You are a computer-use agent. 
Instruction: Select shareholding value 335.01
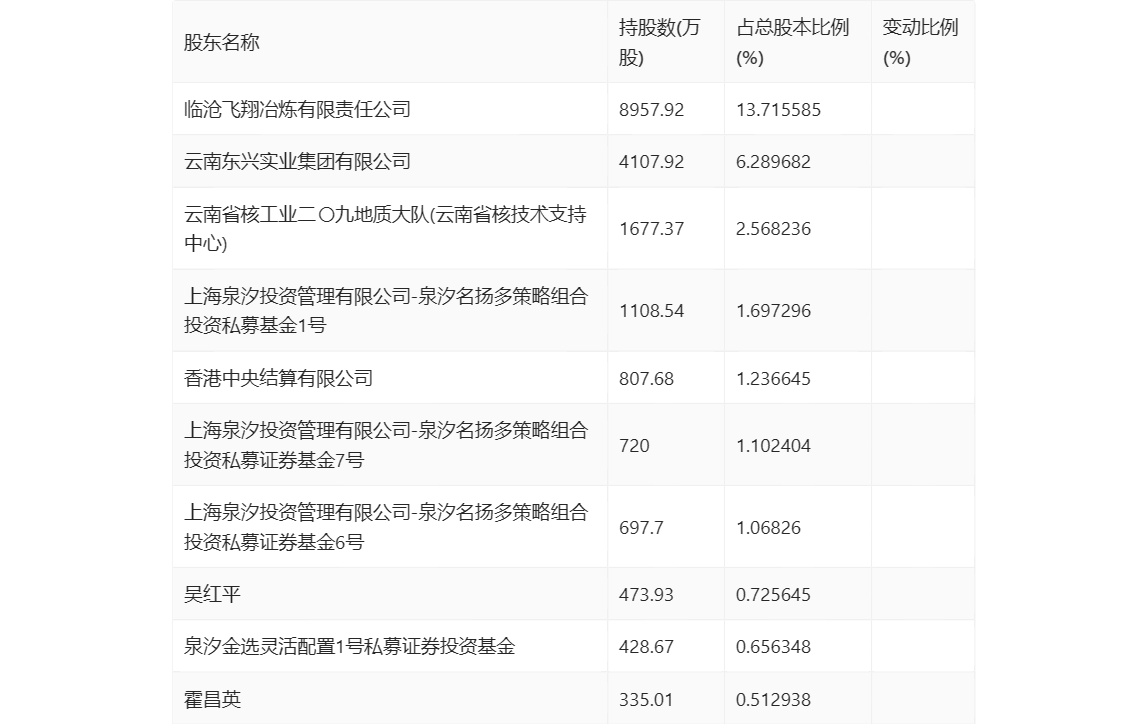pyautogui.click(x=646, y=700)
